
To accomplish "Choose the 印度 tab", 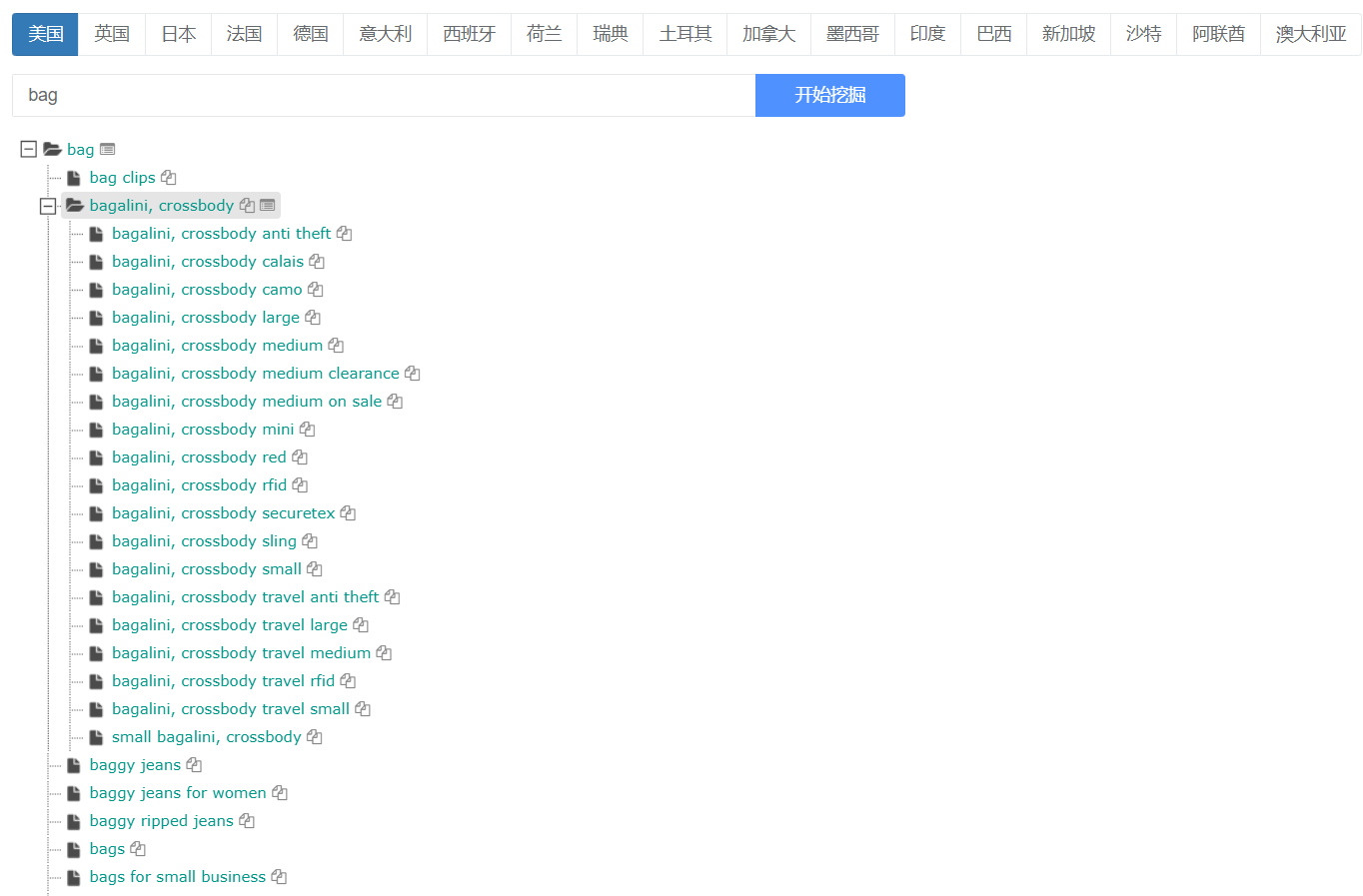I will tap(927, 34).
